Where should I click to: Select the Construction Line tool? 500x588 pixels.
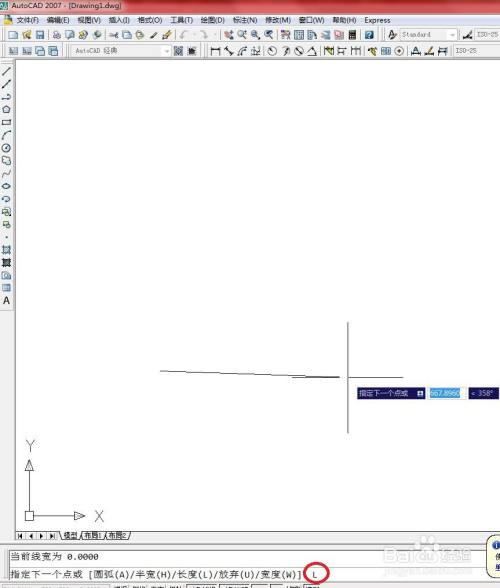pyautogui.click(x=6, y=84)
